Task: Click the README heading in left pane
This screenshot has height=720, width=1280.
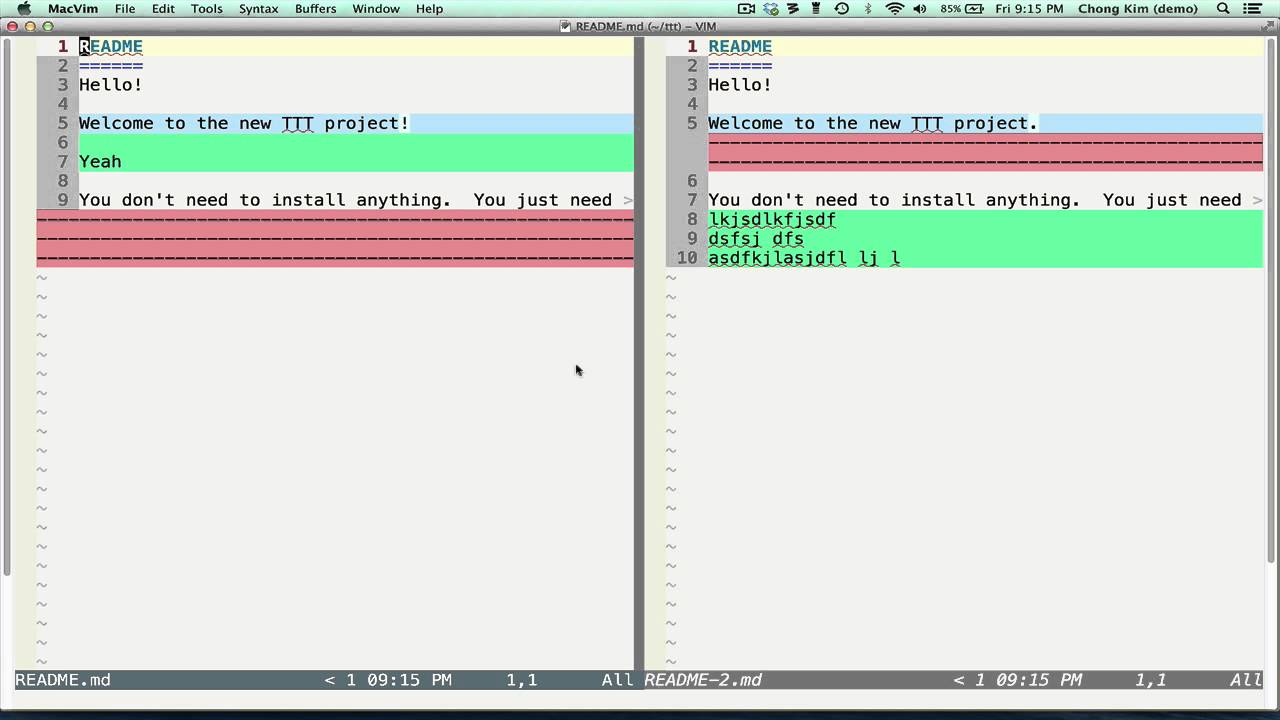Action: [111, 46]
